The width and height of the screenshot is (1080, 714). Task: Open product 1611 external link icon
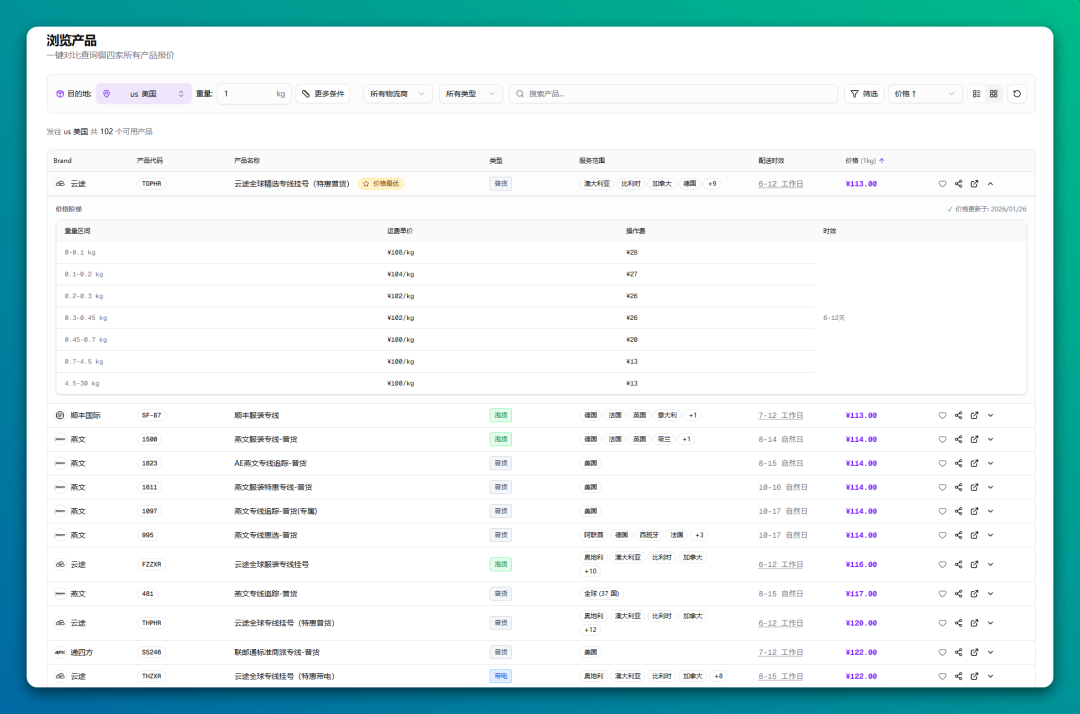(x=974, y=487)
